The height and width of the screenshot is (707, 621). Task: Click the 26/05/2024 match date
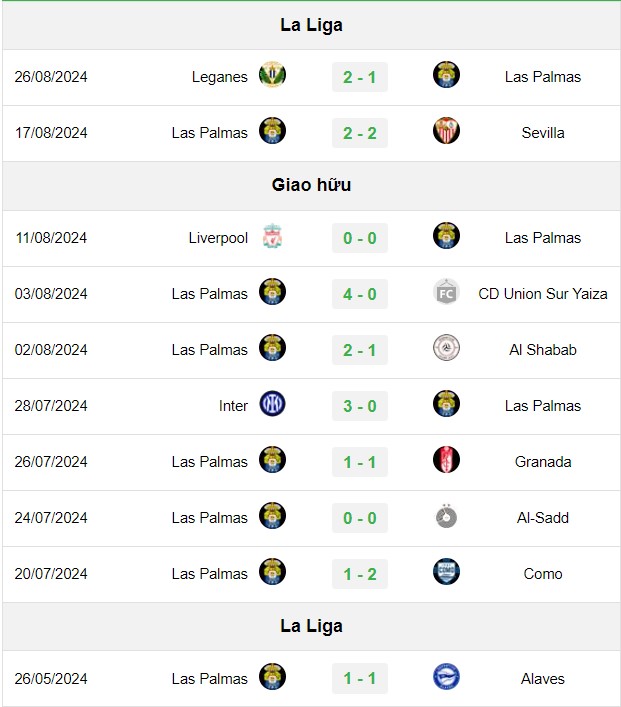51,679
